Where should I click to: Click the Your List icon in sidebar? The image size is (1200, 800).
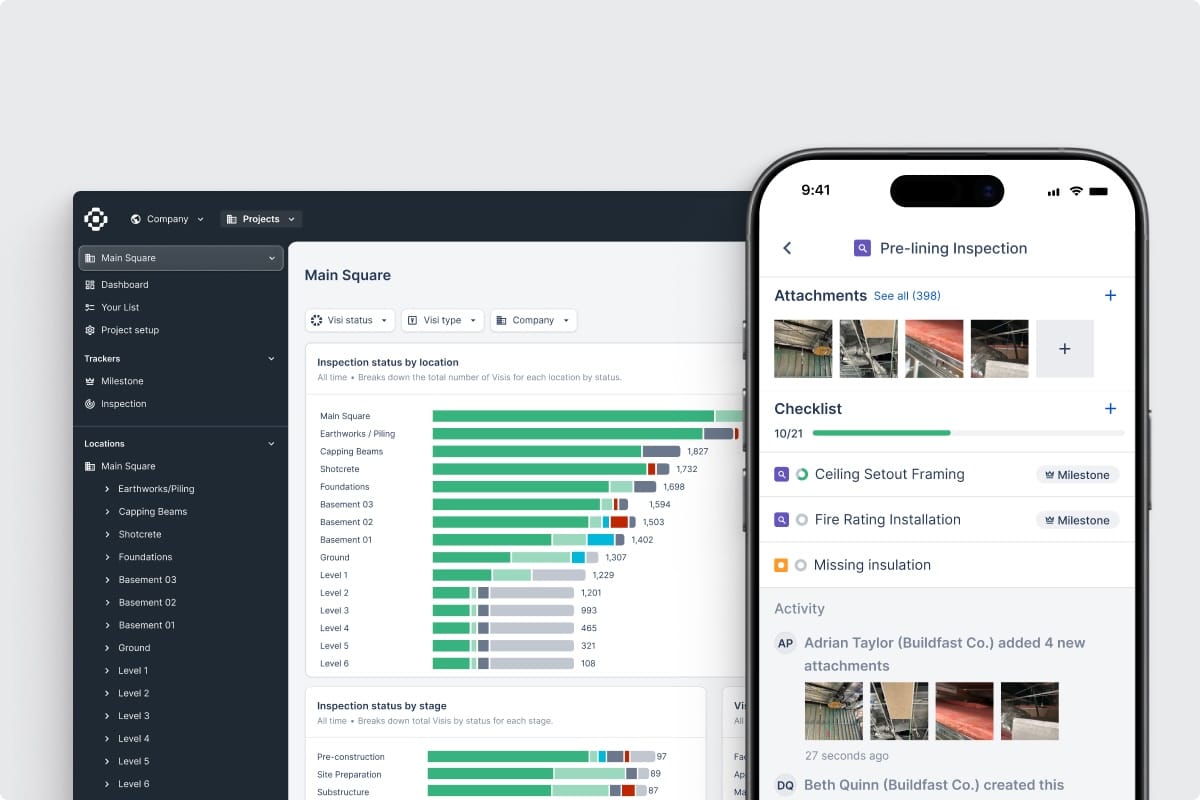click(91, 307)
